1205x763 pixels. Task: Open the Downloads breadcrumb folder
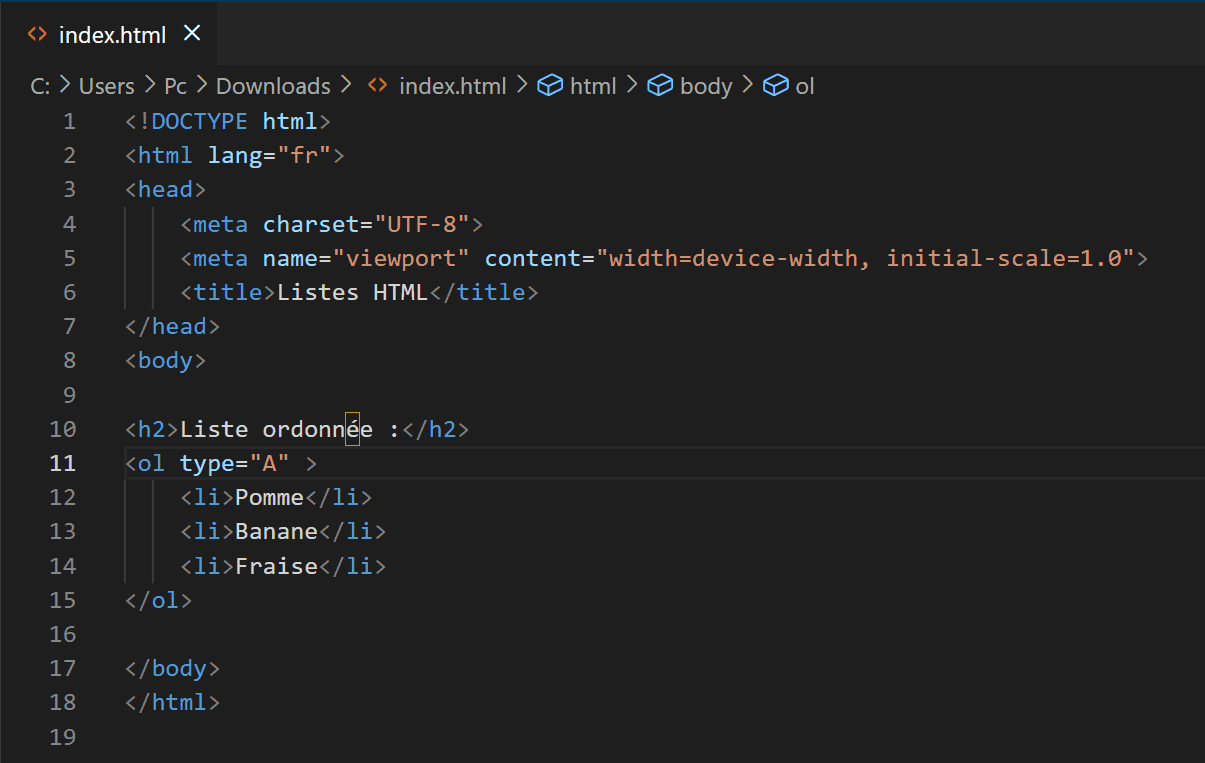click(x=273, y=86)
